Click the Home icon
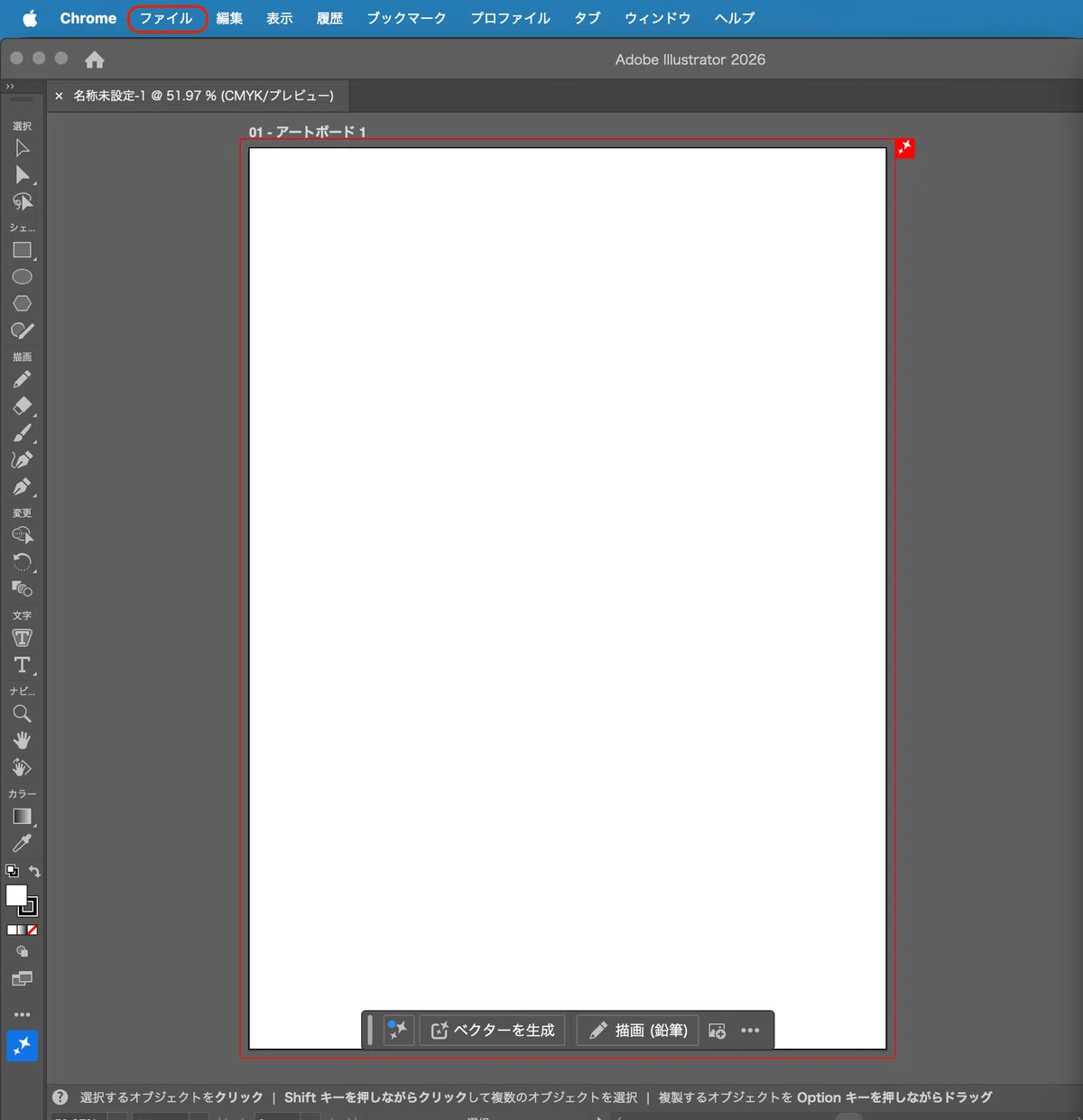 (x=95, y=60)
